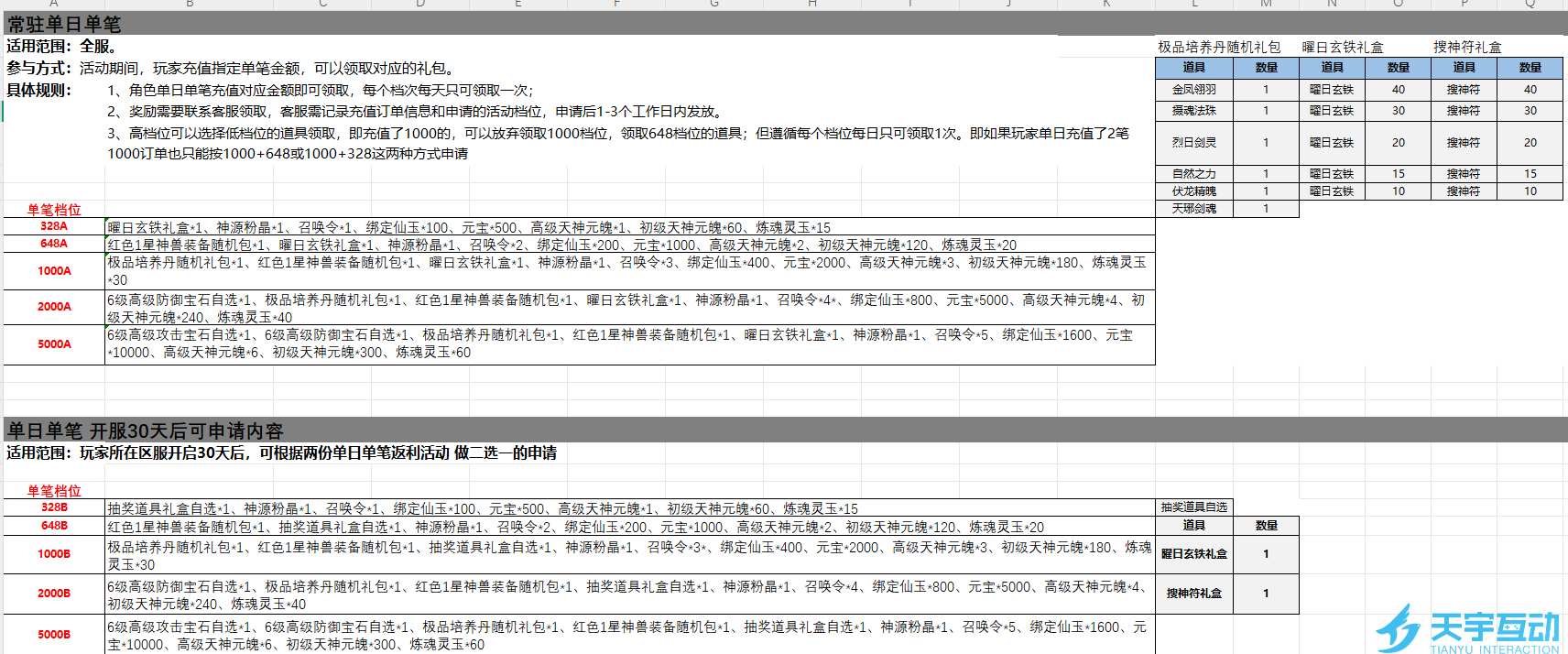This screenshot has height=654, width=1568.
Task: Select the 328B tier cell
Action: pos(54,507)
